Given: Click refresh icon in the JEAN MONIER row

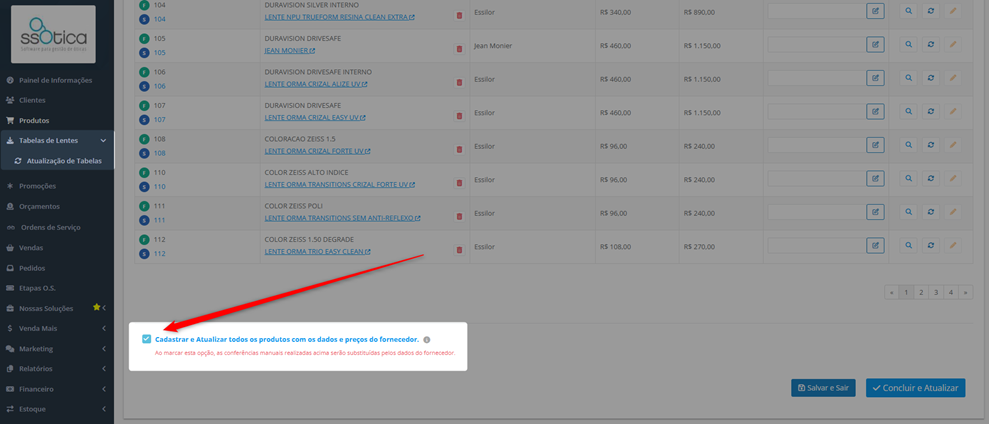Looking at the screenshot, I should (x=930, y=44).
